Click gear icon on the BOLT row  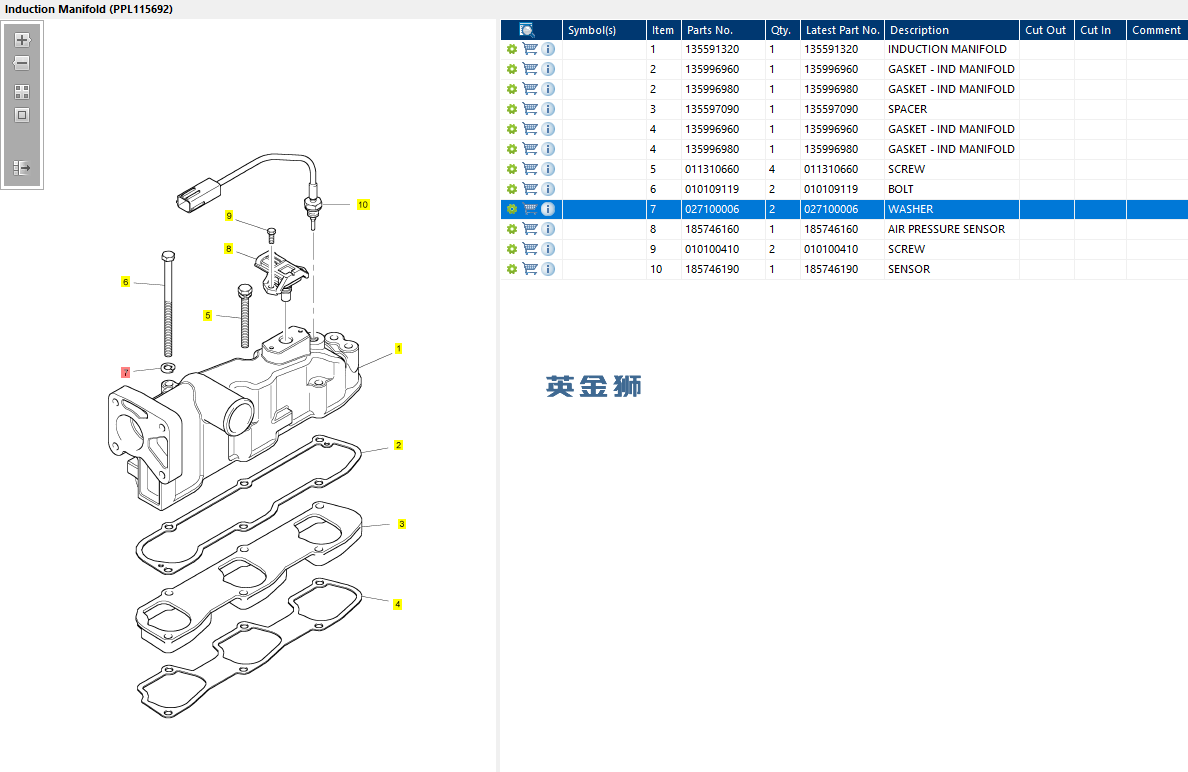point(512,189)
